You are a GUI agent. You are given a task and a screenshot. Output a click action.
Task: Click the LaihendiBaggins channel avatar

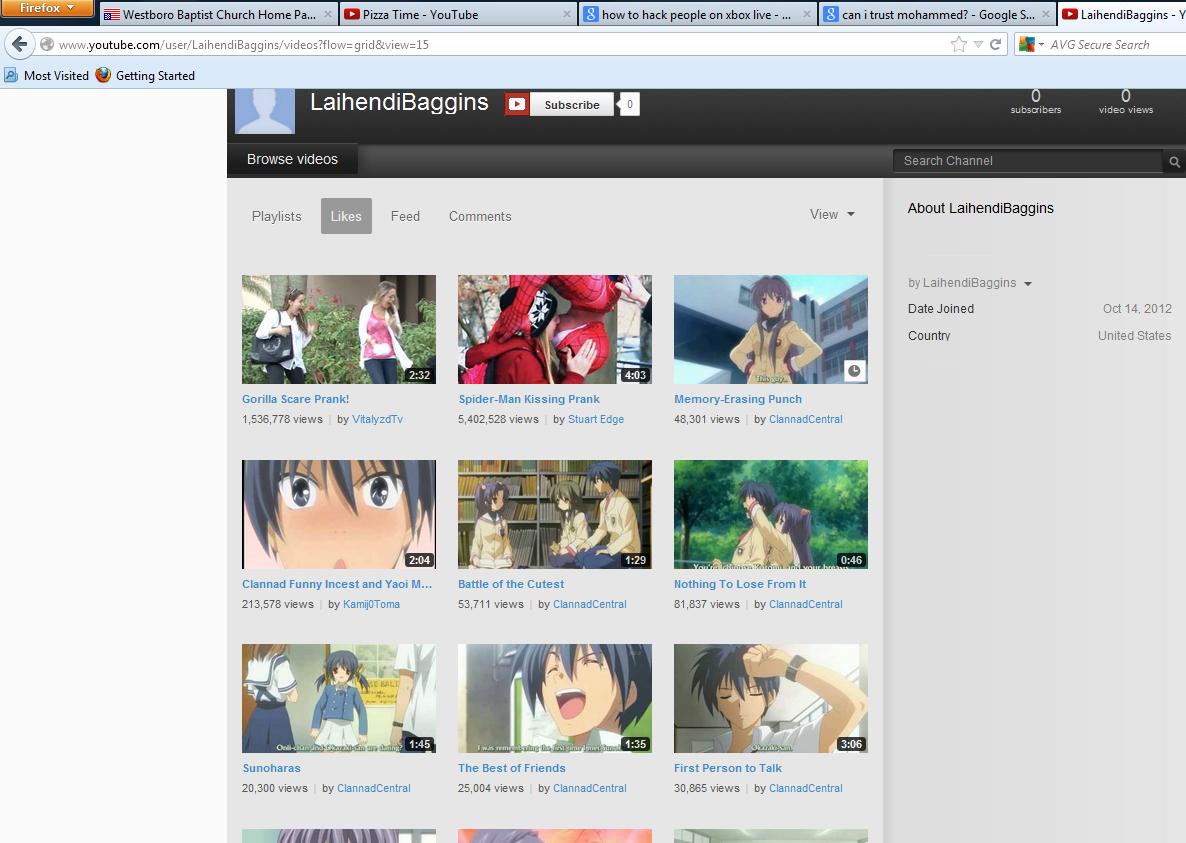click(x=265, y=111)
